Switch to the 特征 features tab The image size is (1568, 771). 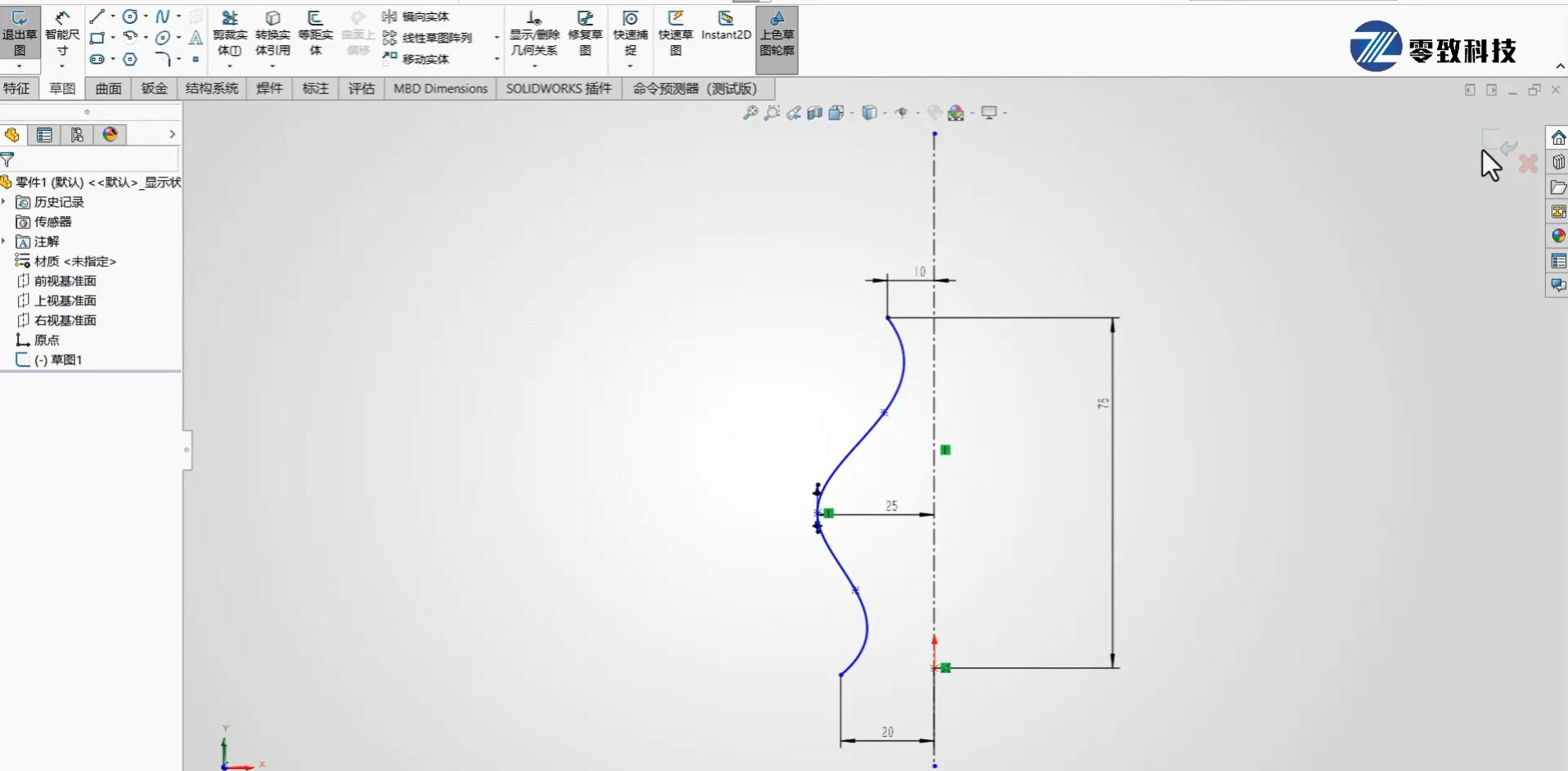point(16,88)
